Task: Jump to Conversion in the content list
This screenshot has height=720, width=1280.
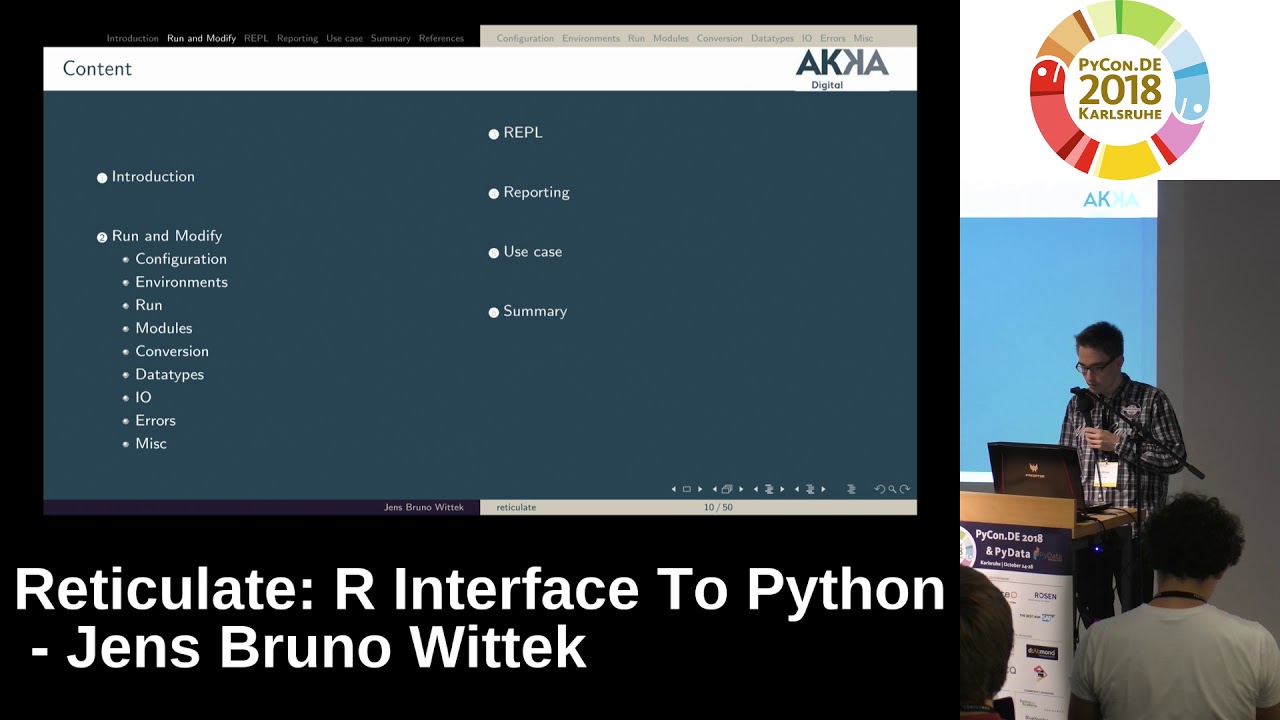Action: pyautogui.click(x=172, y=351)
